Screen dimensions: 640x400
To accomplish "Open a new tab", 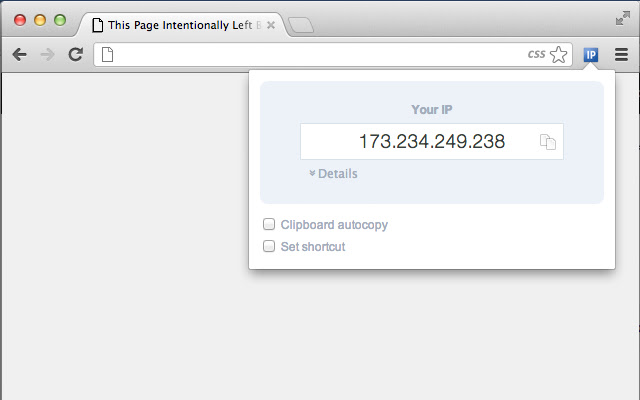I will coord(300,25).
